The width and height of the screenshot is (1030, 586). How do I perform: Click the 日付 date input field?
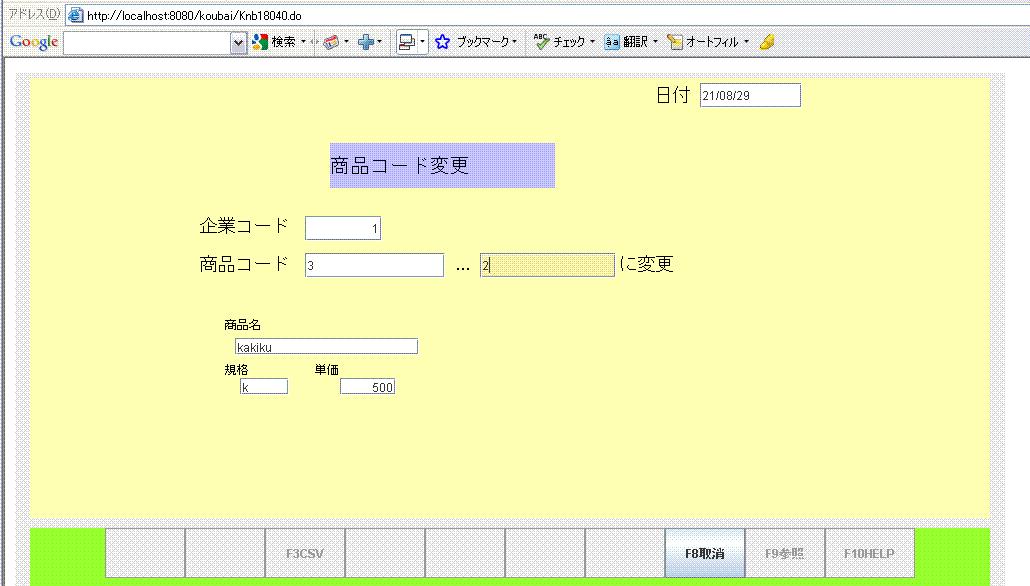(750, 95)
